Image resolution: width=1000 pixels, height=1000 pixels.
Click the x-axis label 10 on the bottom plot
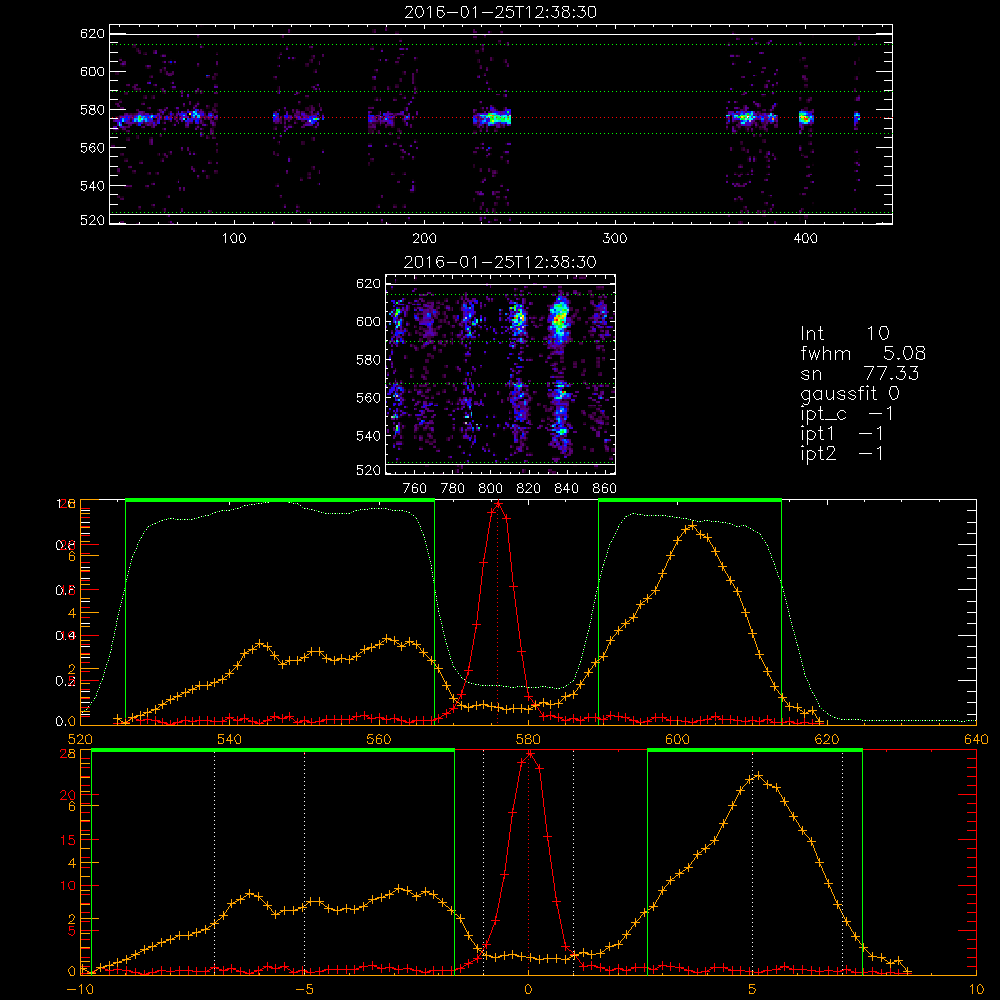976,989
